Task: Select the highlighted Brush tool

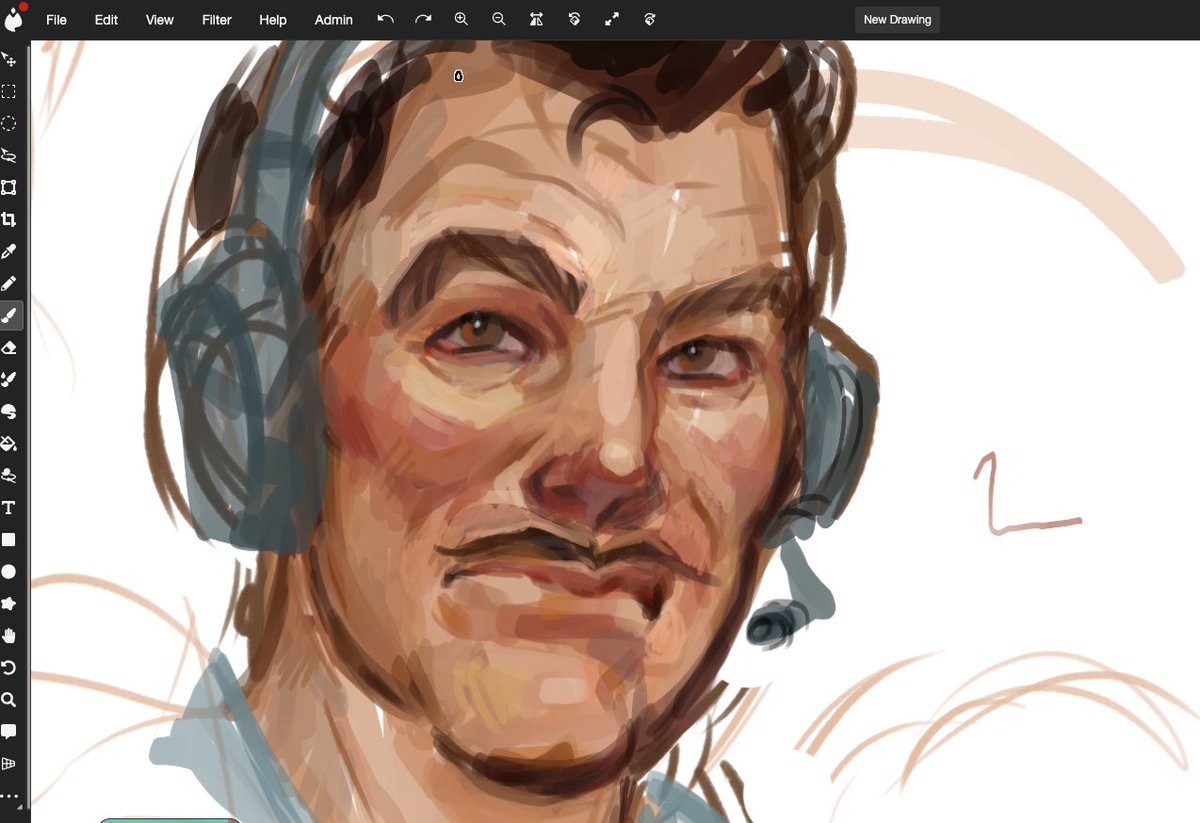Action: click(x=9, y=316)
